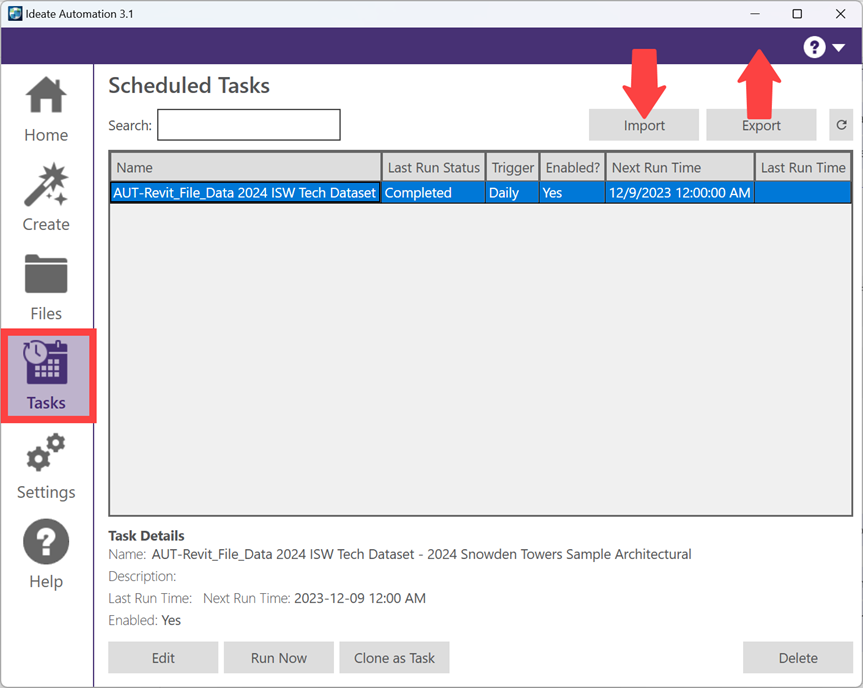Expand the help dropdown arrow in header
Image resolution: width=863 pixels, height=688 pixels.
click(x=839, y=48)
